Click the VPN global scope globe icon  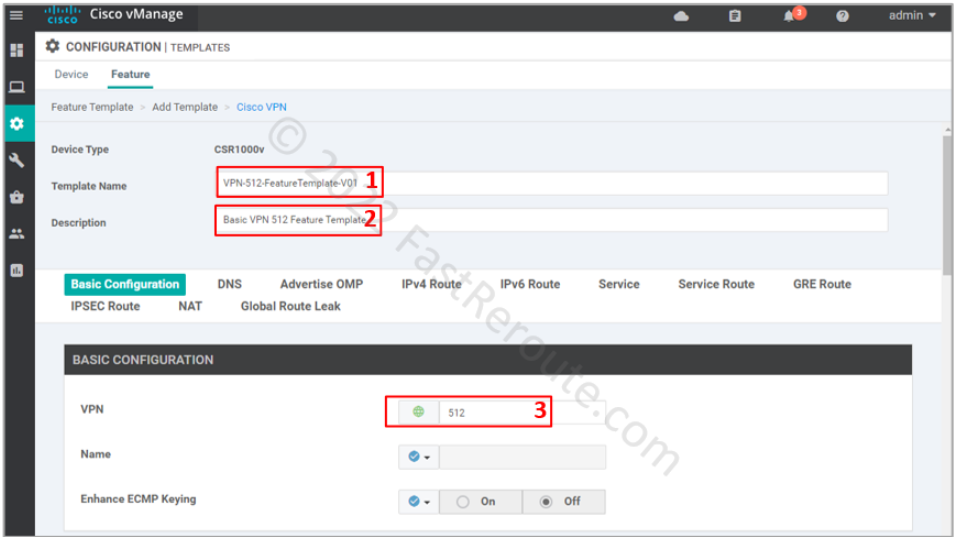pos(419,412)
